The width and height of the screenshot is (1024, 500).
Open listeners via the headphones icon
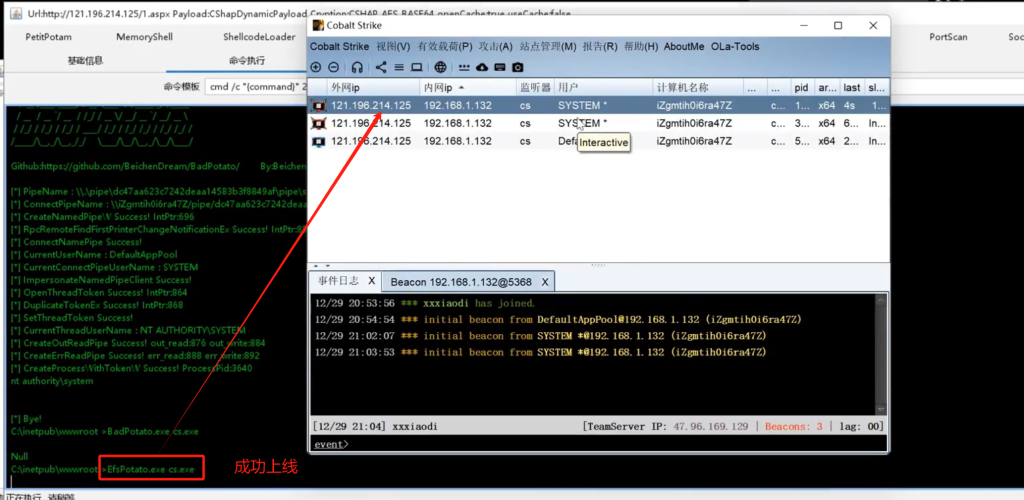click(x=357, y=67)
